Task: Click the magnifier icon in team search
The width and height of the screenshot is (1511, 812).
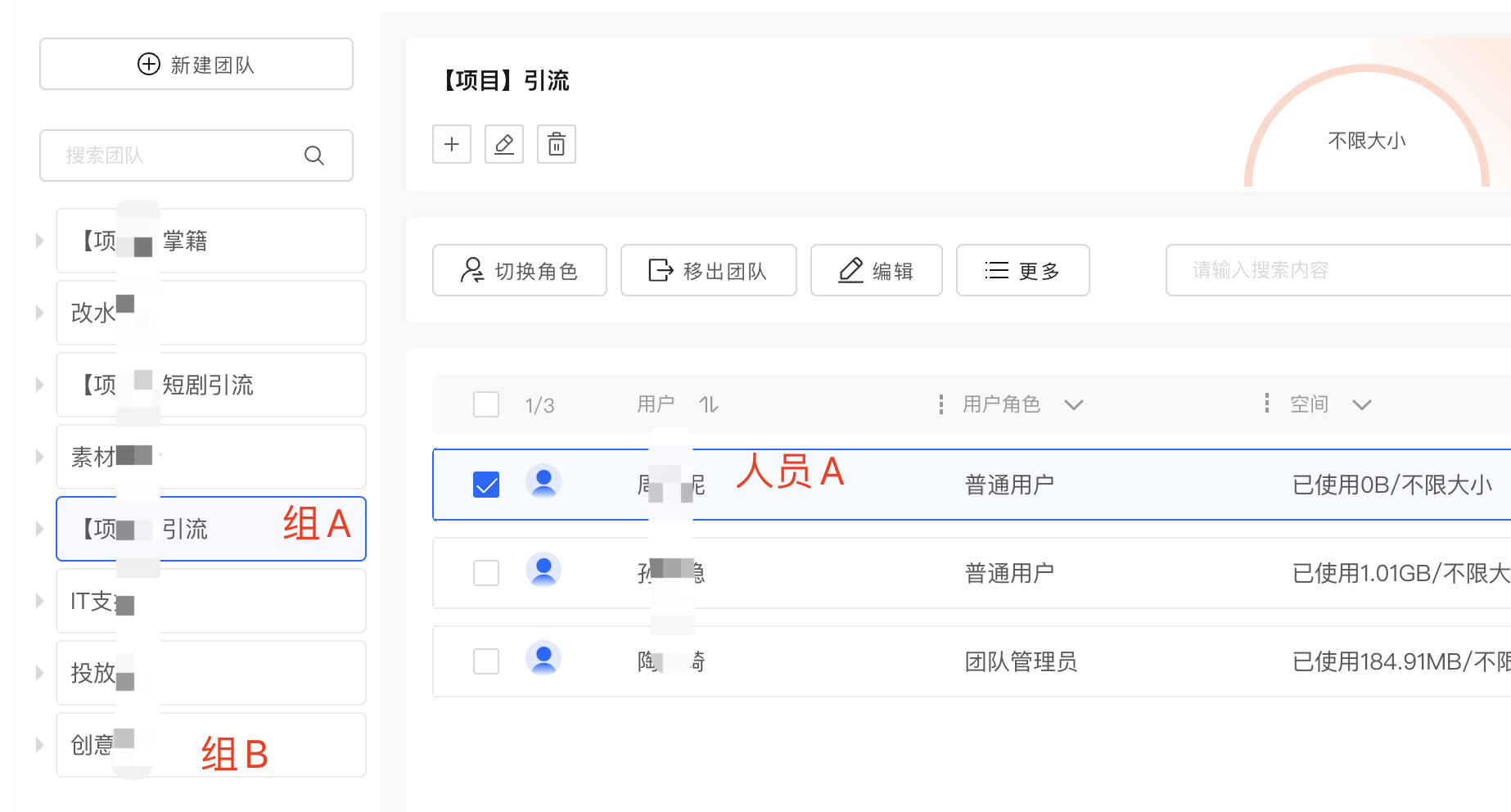Action: pos(314,156)
